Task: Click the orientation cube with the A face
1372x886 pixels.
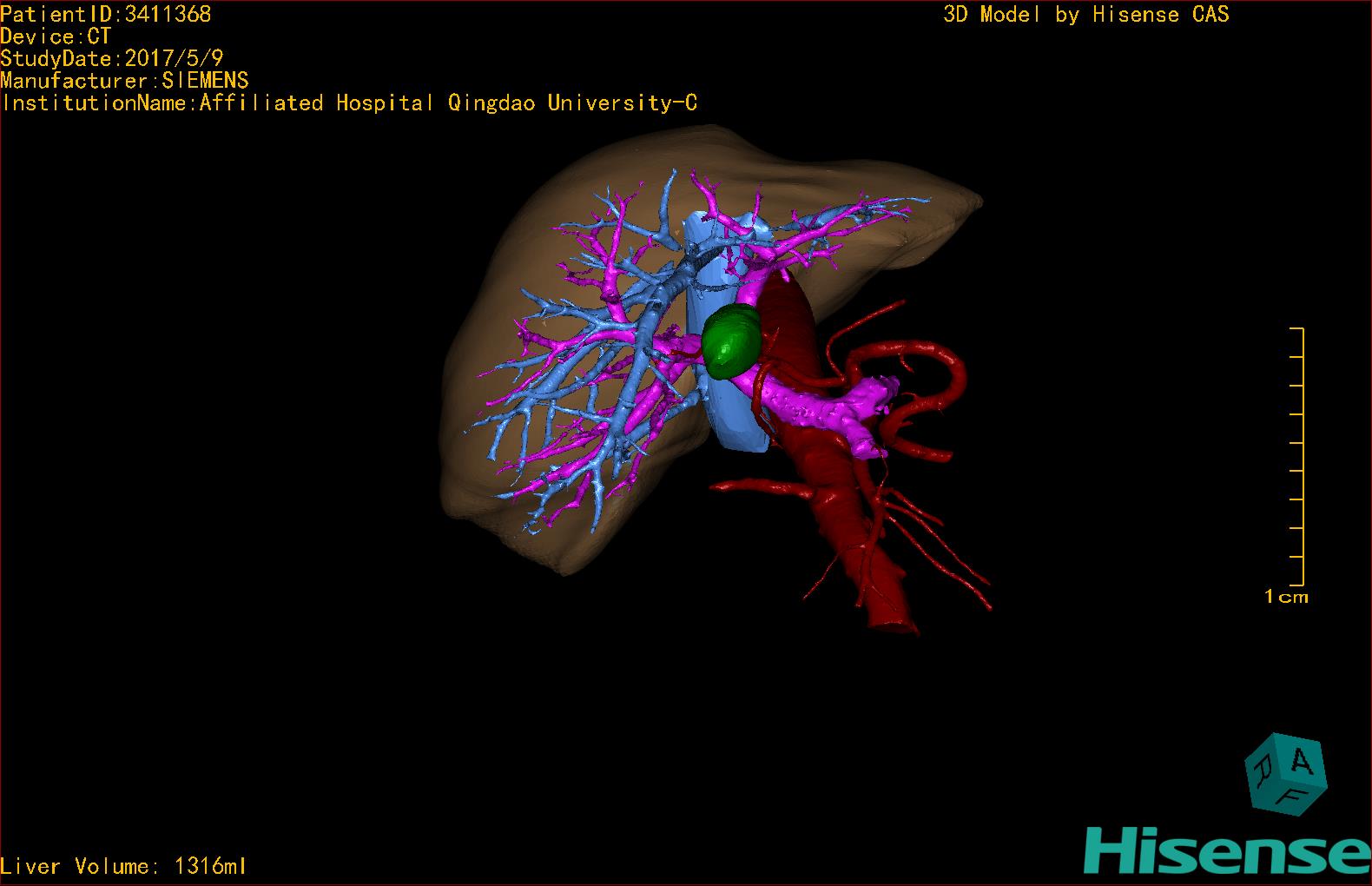Action: pyautogui.click(x=1286, y=775)
